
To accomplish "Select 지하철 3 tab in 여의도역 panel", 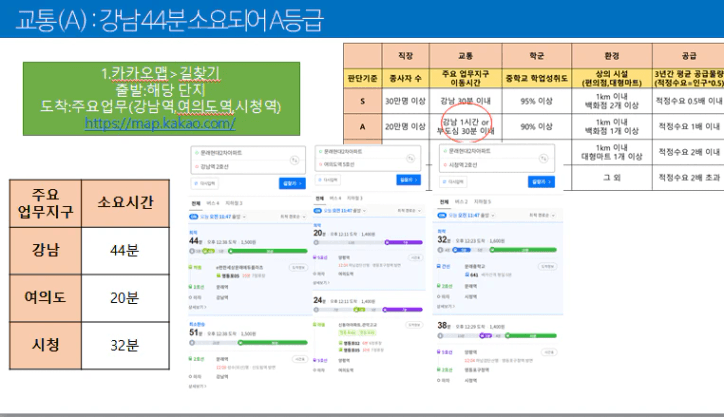I will [355, 198].
